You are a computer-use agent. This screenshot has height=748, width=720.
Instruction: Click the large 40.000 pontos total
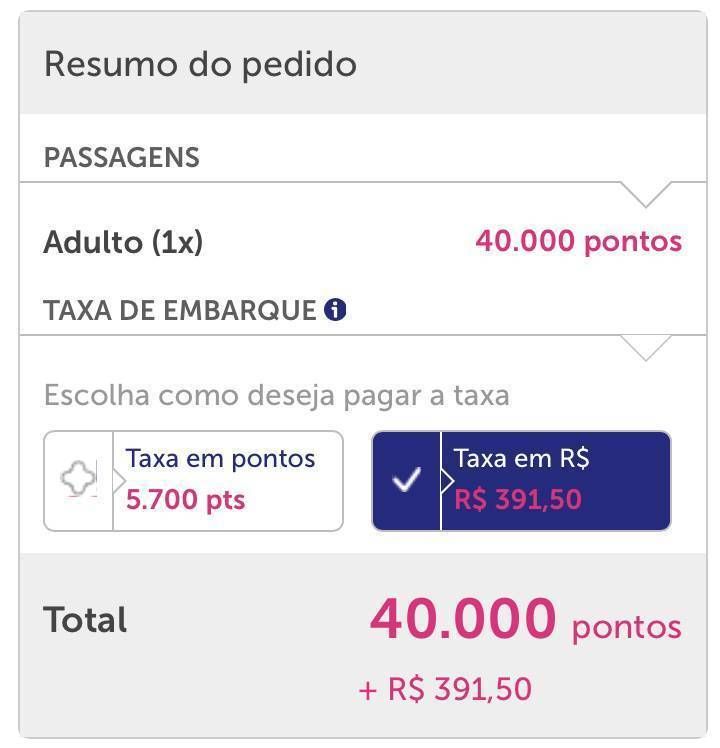point(526,620)
